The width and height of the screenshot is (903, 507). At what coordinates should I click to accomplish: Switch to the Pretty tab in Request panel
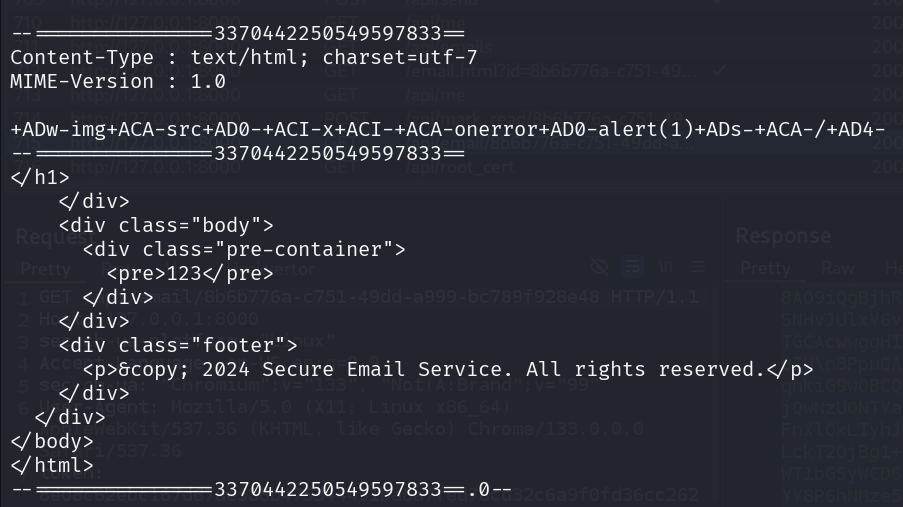[46, 268]
